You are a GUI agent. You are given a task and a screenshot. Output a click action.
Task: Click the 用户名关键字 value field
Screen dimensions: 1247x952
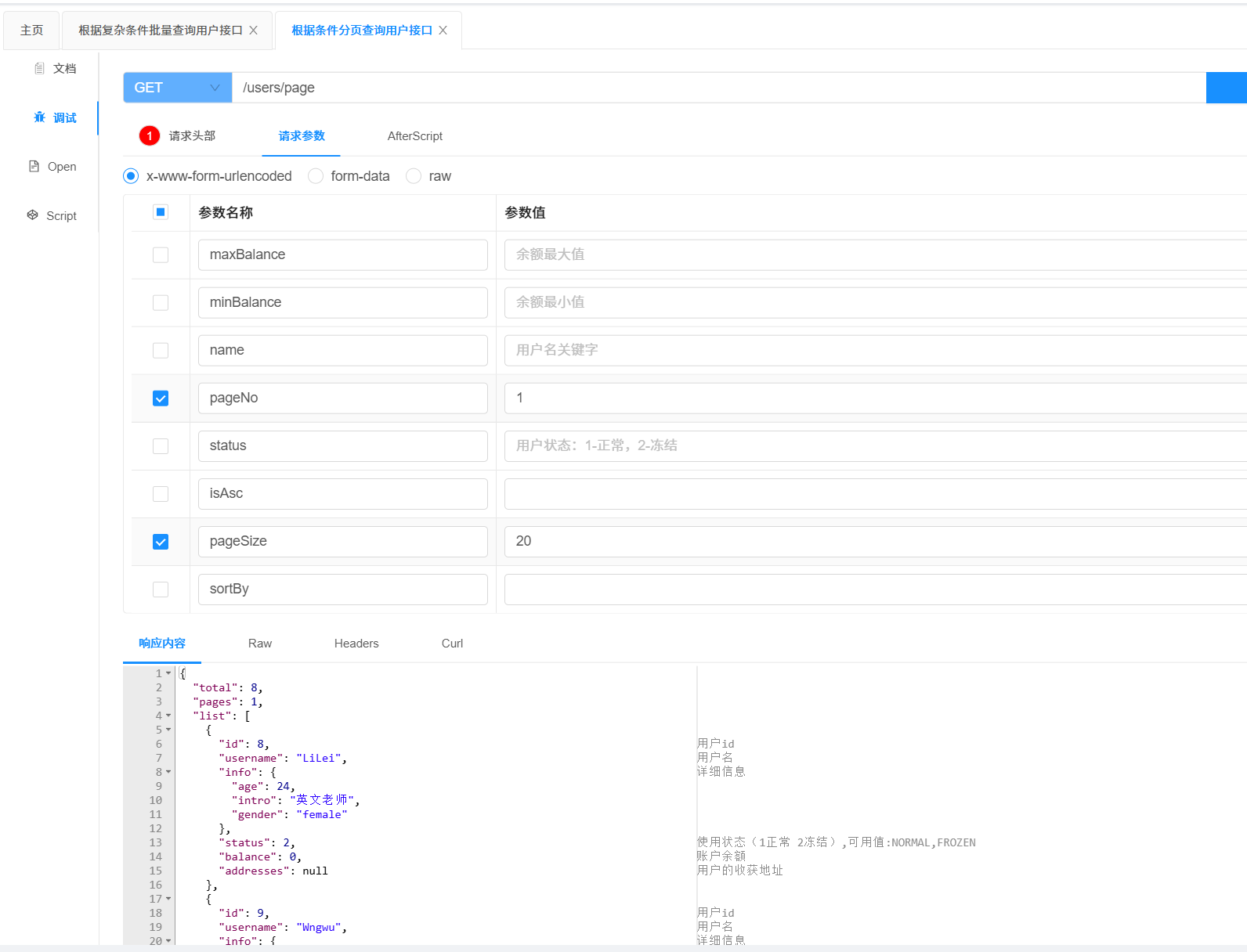876,350
